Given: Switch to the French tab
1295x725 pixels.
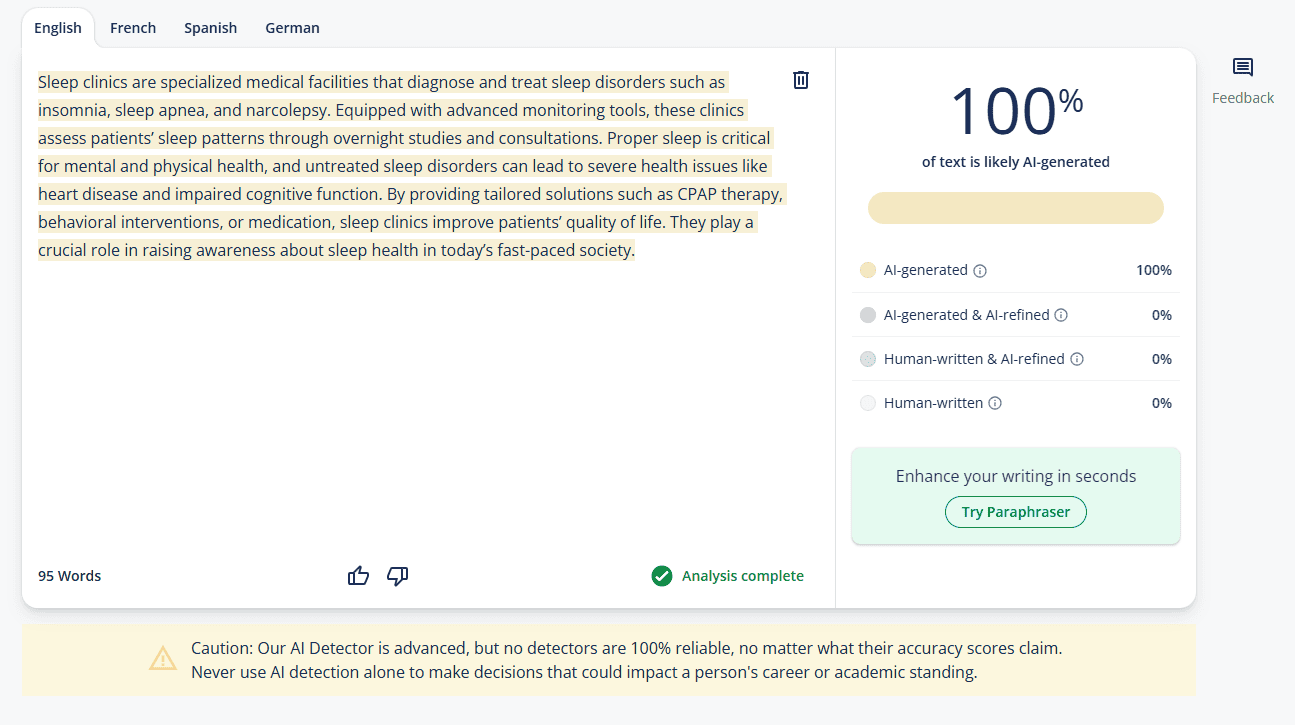Looking at the screenshot, I should pyautogui.click(x=133, y=28).
